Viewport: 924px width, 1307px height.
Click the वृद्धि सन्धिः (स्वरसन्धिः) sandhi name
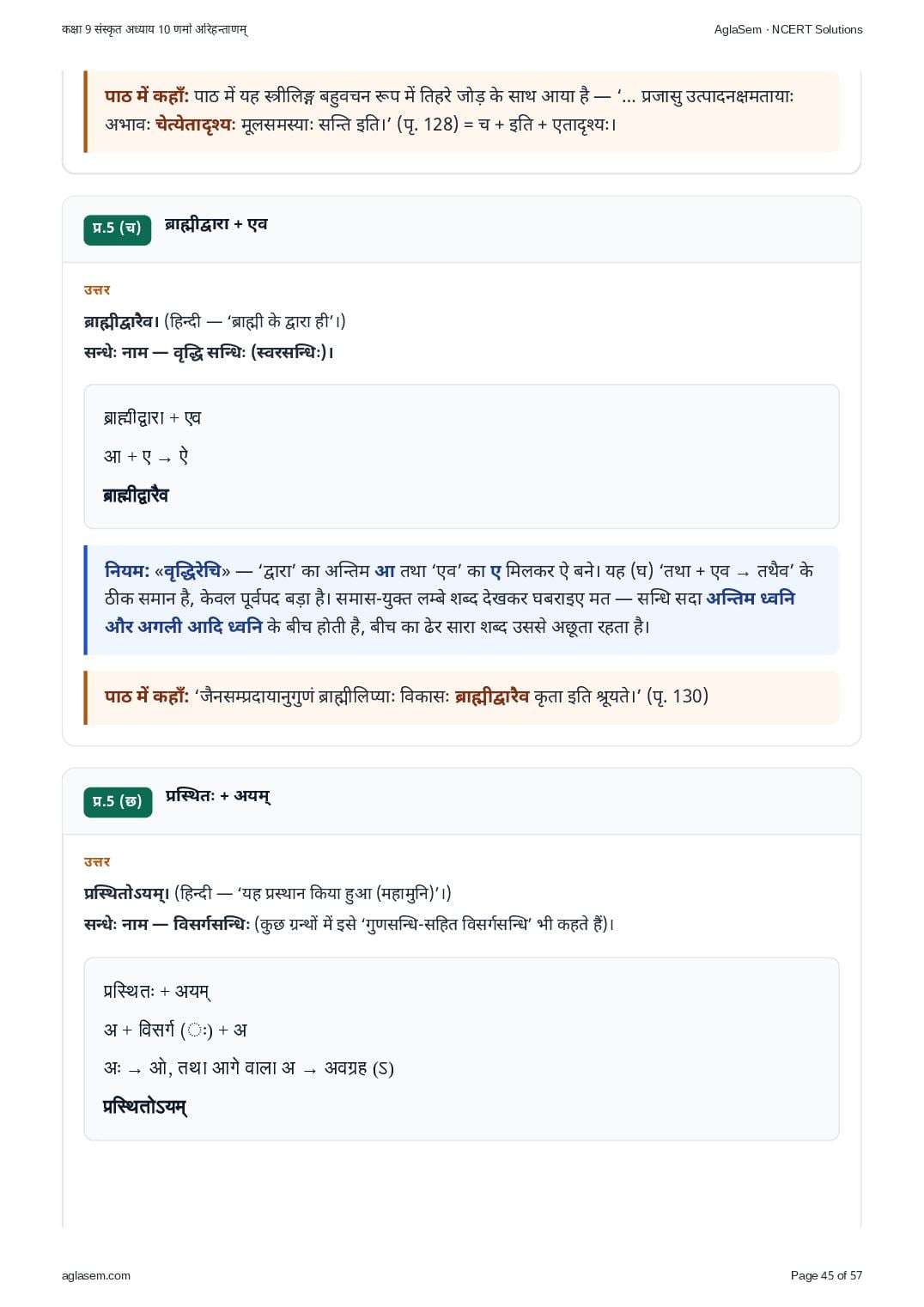pyautogui.click(x=253, y=352)
